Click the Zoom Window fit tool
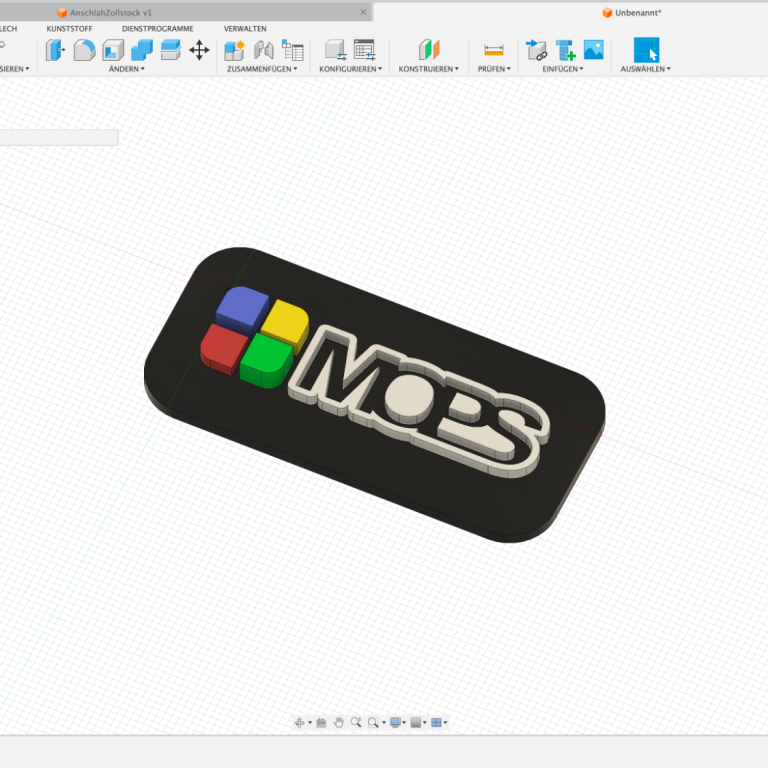The image size is (768, 768). pyautogui.click(x=373, y=722)
